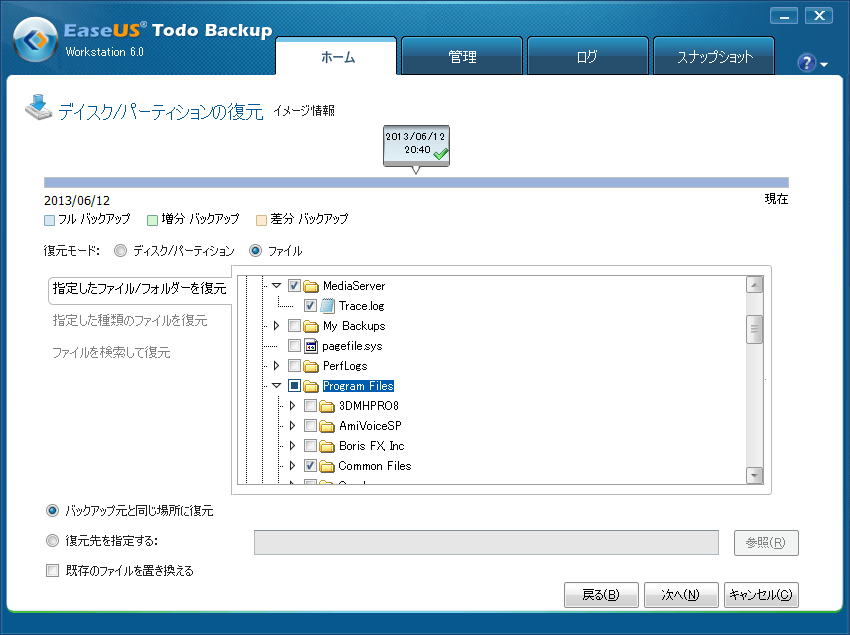The width and height of the screenshot is (850, 635).
Task: Select バックアップ元と同じ場所に復元 radio
Action: coord(53,510)
